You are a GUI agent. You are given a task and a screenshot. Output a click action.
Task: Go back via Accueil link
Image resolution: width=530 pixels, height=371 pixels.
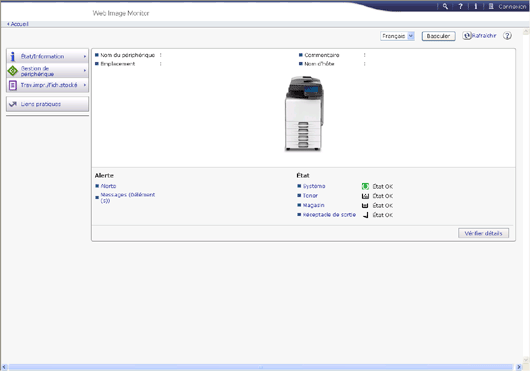tap(18, 24)
